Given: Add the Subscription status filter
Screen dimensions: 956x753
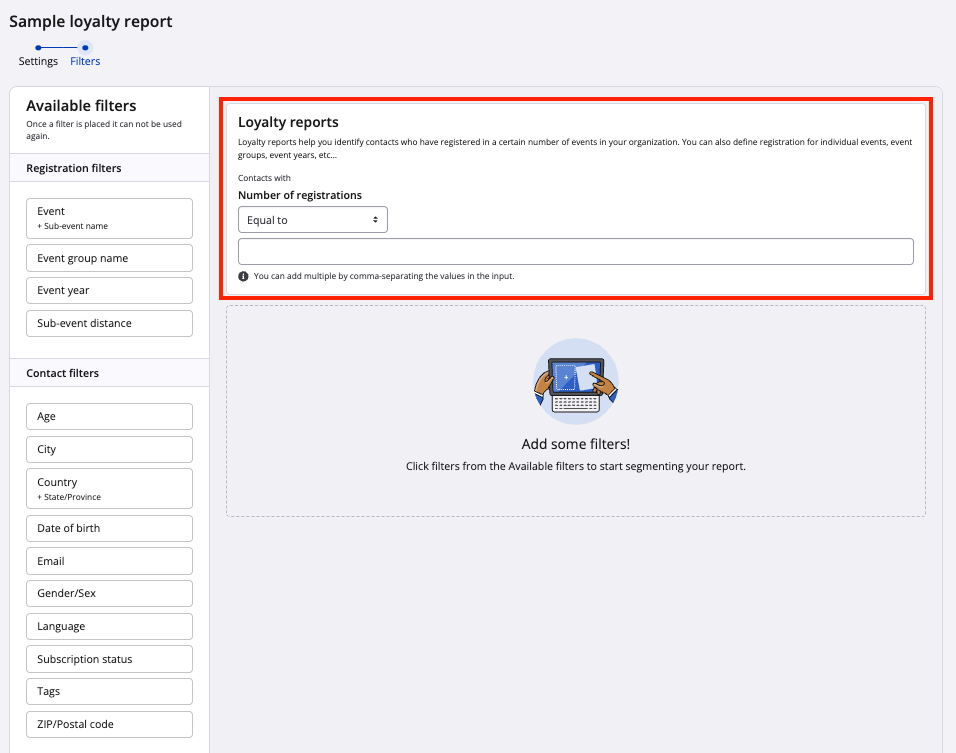Looking at the screenshot, I should point(109,659).
